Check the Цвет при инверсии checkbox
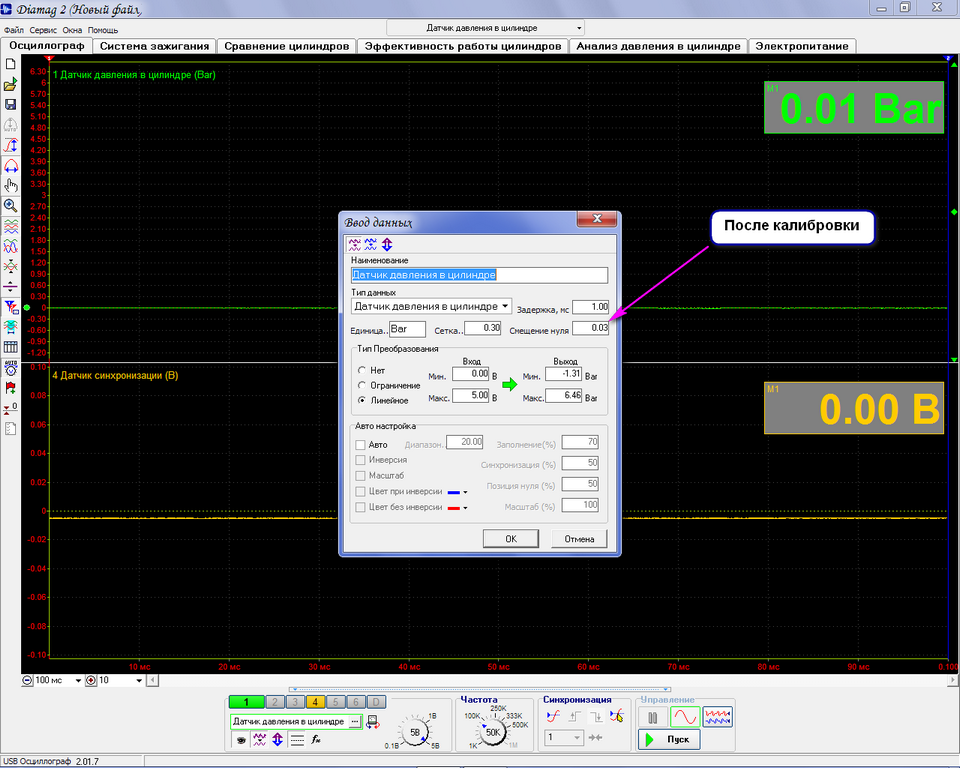960x768 pixels. pyautogui.click(x=360, y=491)
